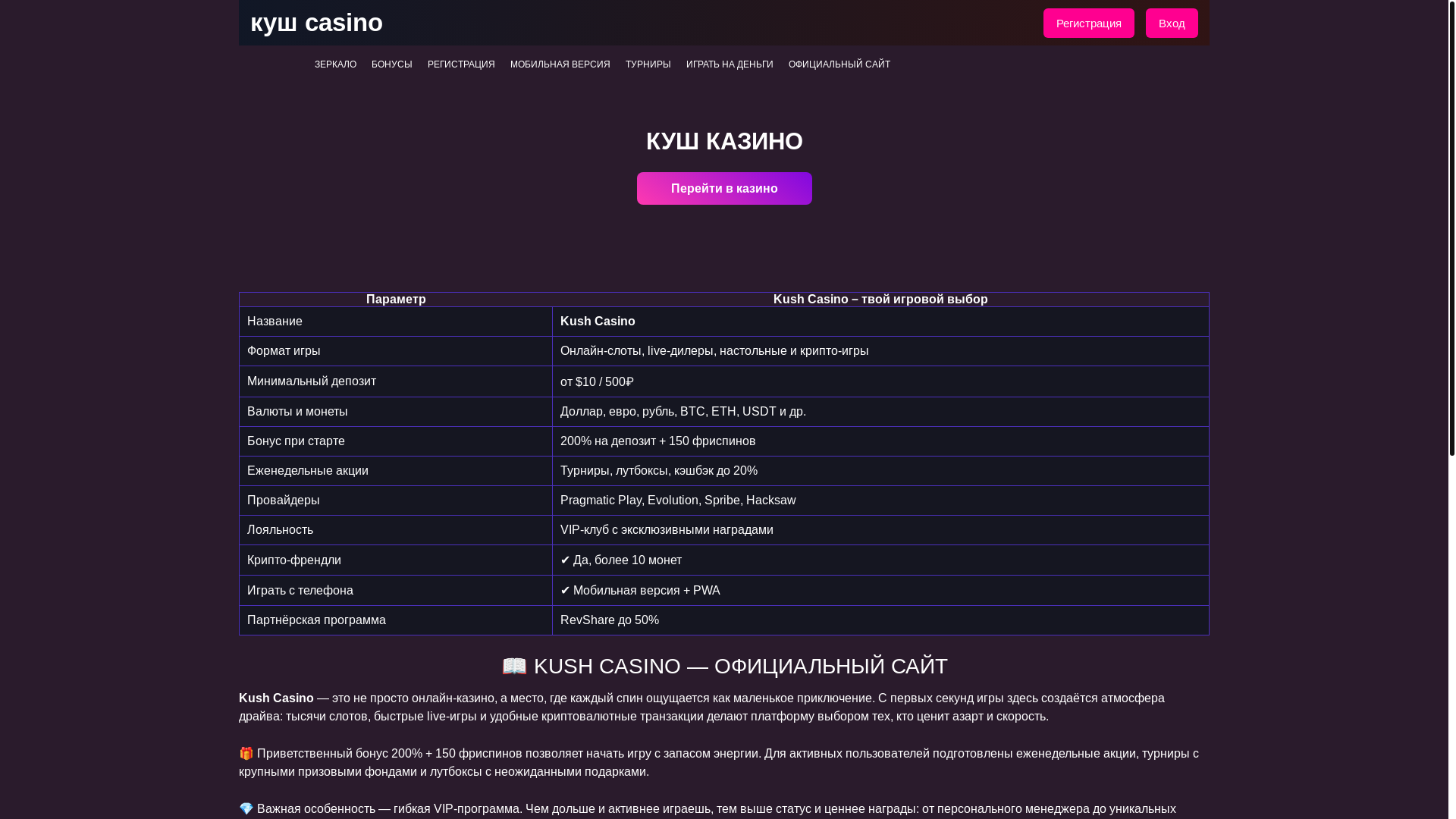The width and height of the screenshot is (1456, 819).
Task: Click the куш casino site logo
Action: [x=316, y=23]
